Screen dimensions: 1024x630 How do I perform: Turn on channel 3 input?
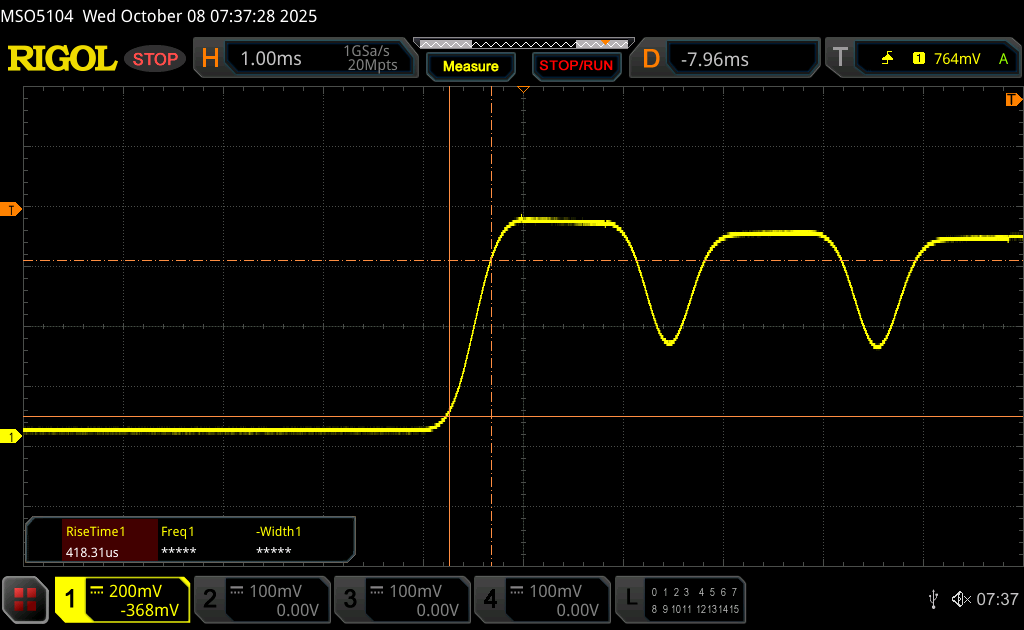tap(400, 599)
